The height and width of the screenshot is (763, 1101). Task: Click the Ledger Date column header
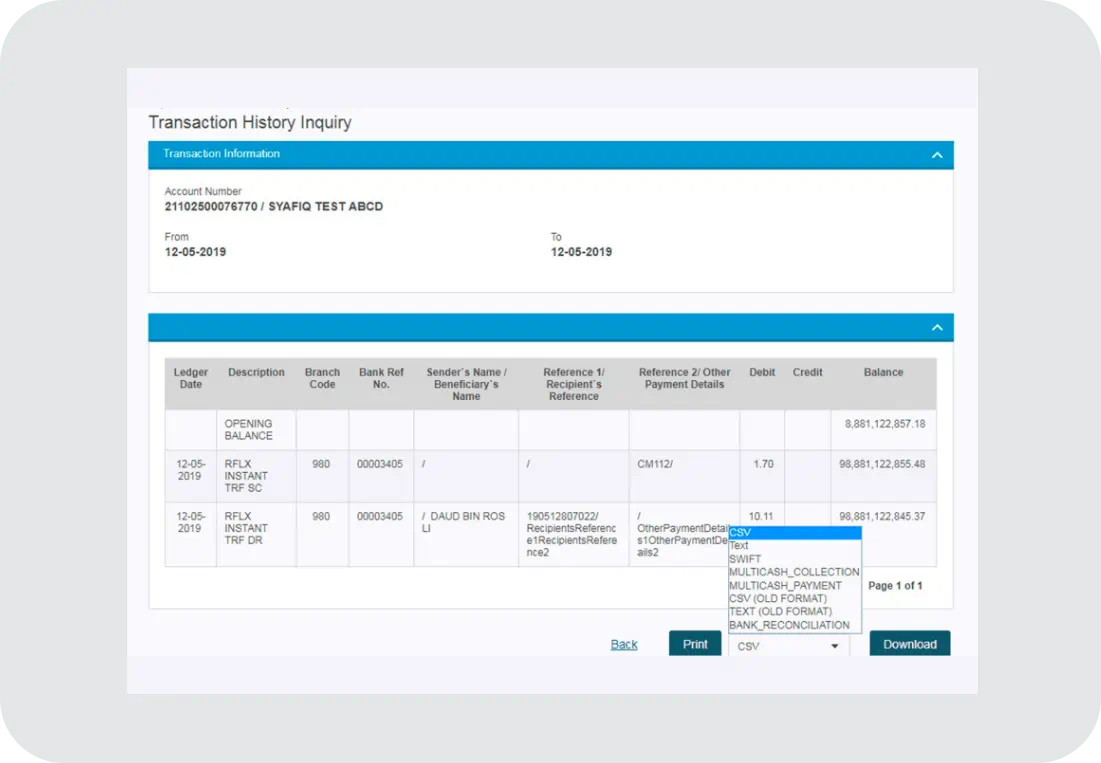[x=191, y=378]
